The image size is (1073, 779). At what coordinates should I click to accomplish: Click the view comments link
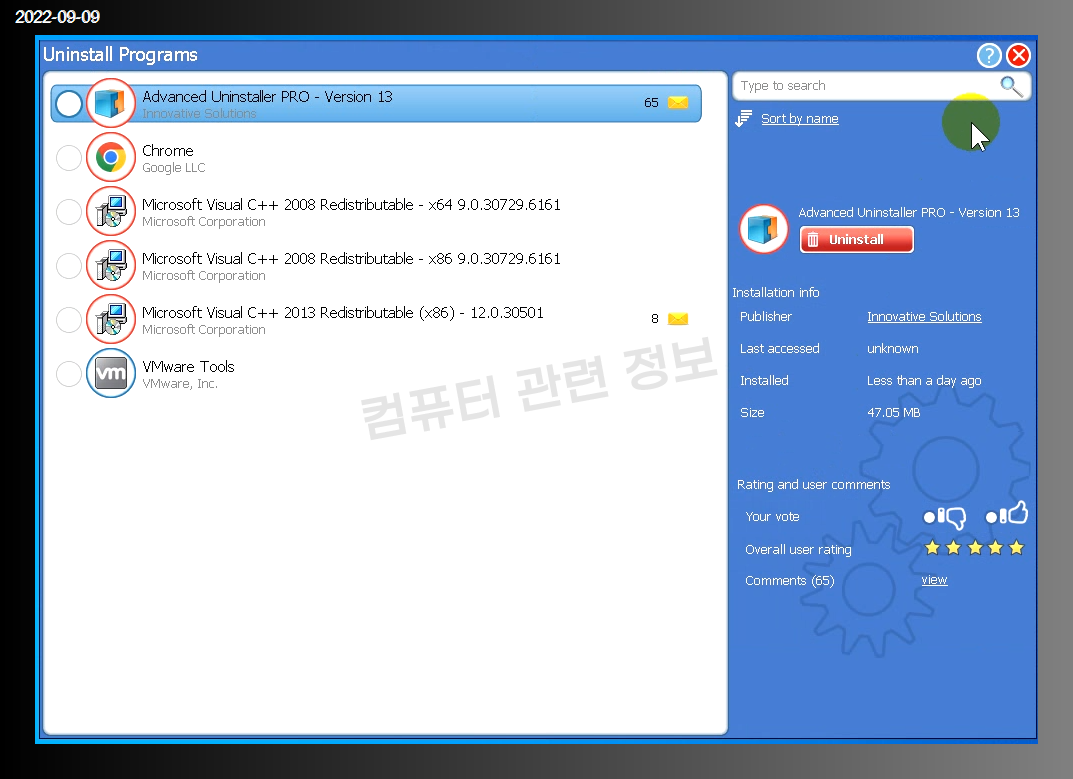coord(934,580)
